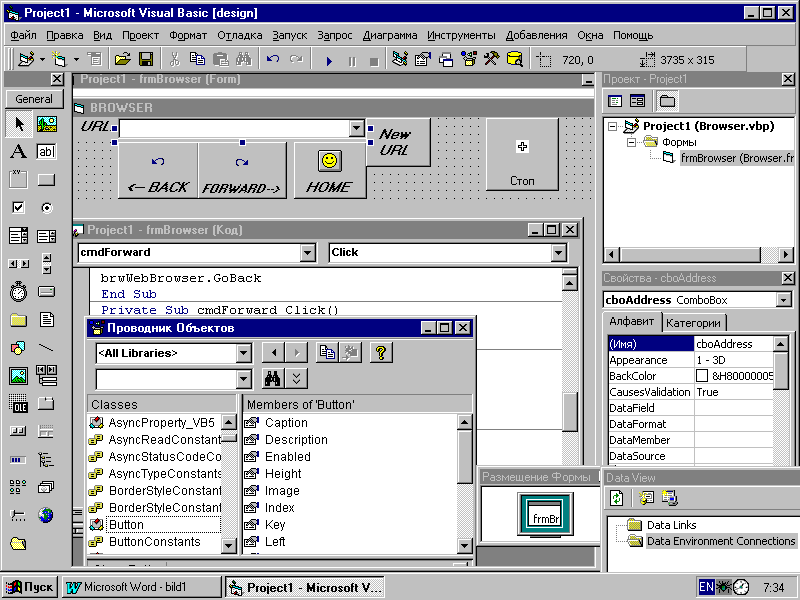Viewport: 800px width, 600px height.
Task: Click the help question mark icon in Object Browser
Action: click(x=381, y=353)
